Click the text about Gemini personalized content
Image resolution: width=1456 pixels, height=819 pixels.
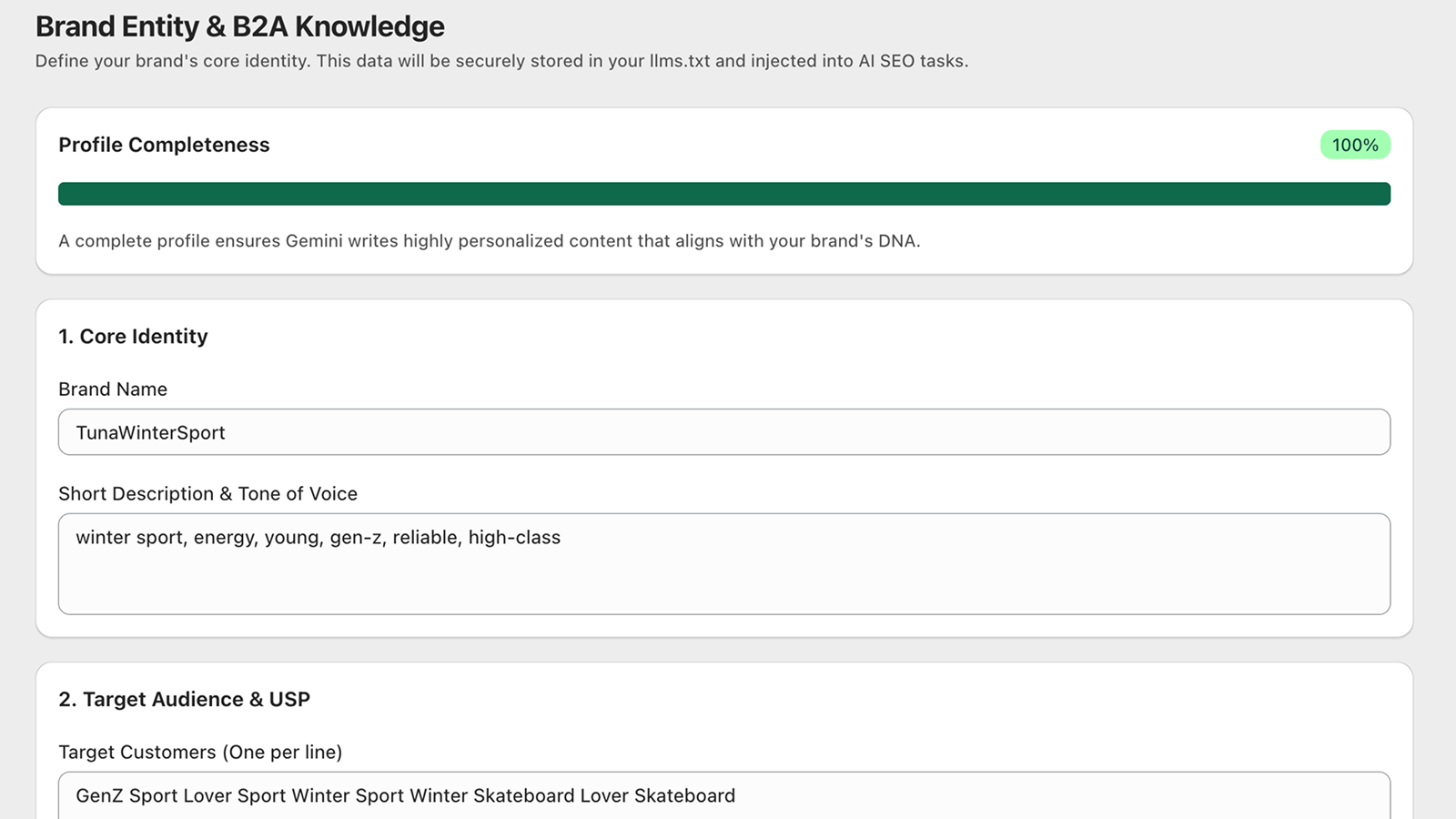tap(490, 241)
